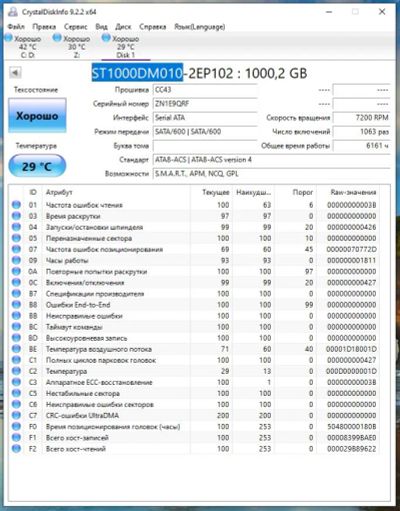The width and height of the screenshot is (400, 511).
Task: Open the Сервис menu
Action: click(76, 27)
